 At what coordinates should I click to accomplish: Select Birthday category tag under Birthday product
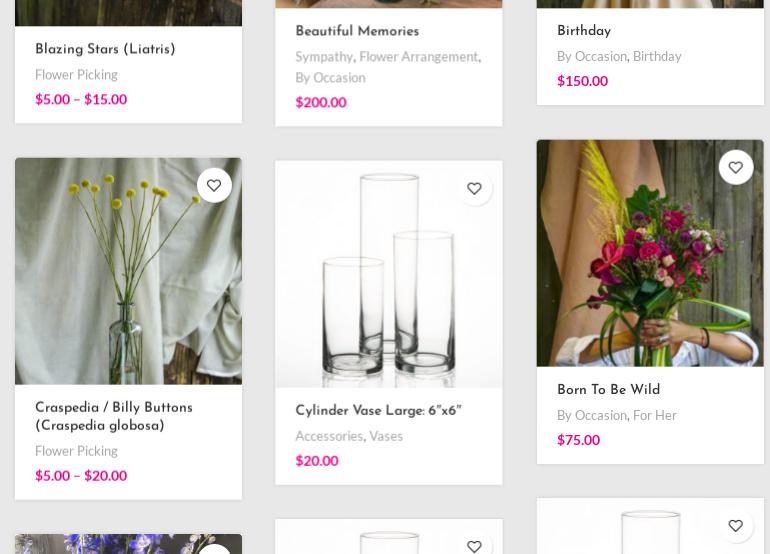coord(657,57)
